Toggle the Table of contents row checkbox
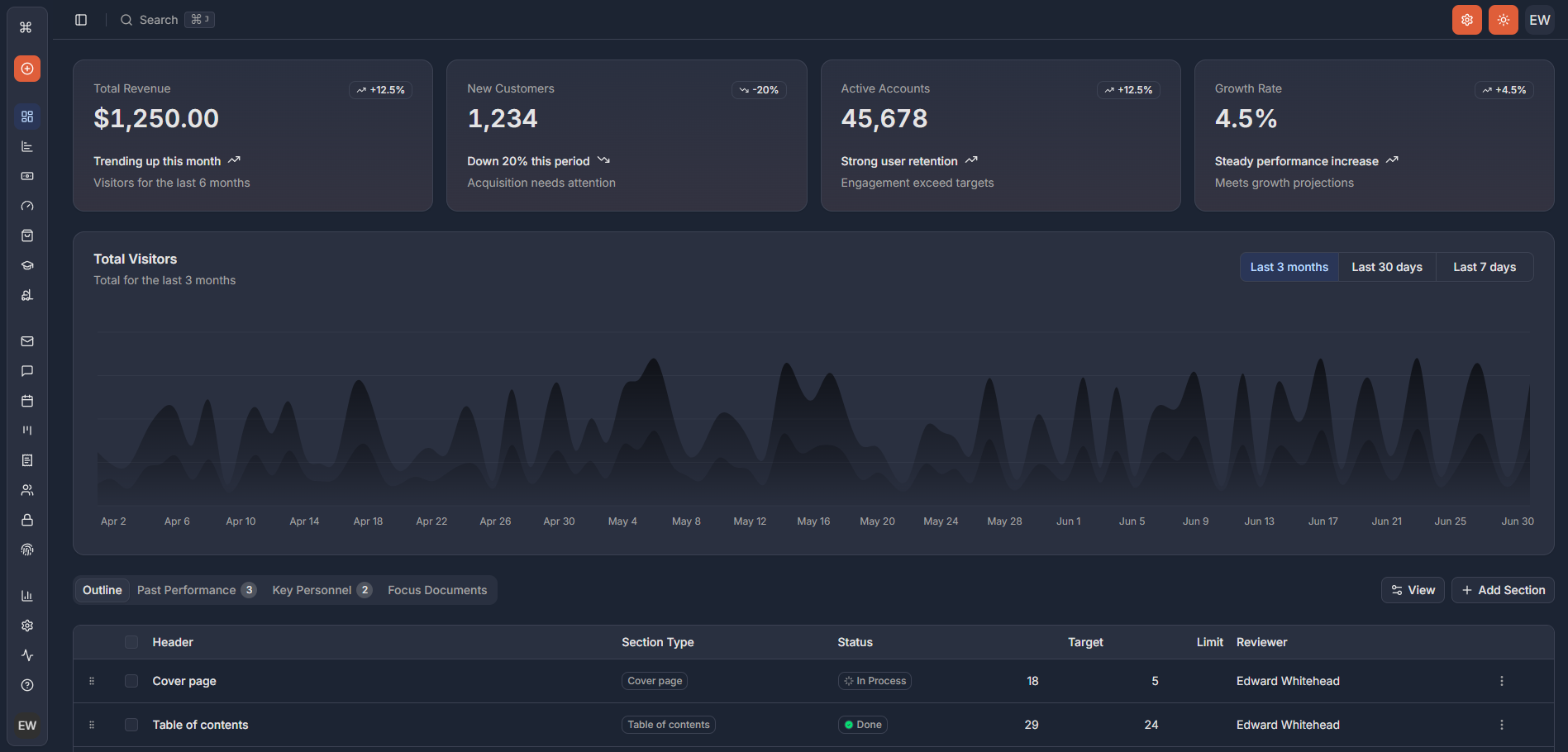This screenshot has width=1568, height=752. (x=131, y=725)
